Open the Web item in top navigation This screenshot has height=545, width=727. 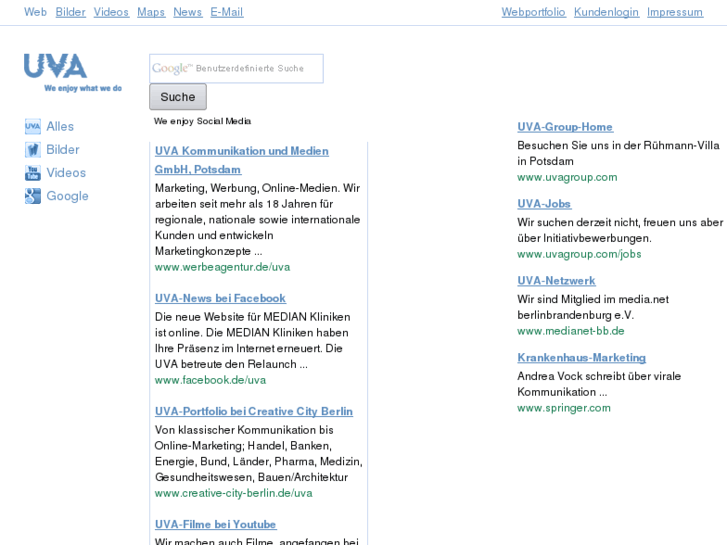[35, 12]
